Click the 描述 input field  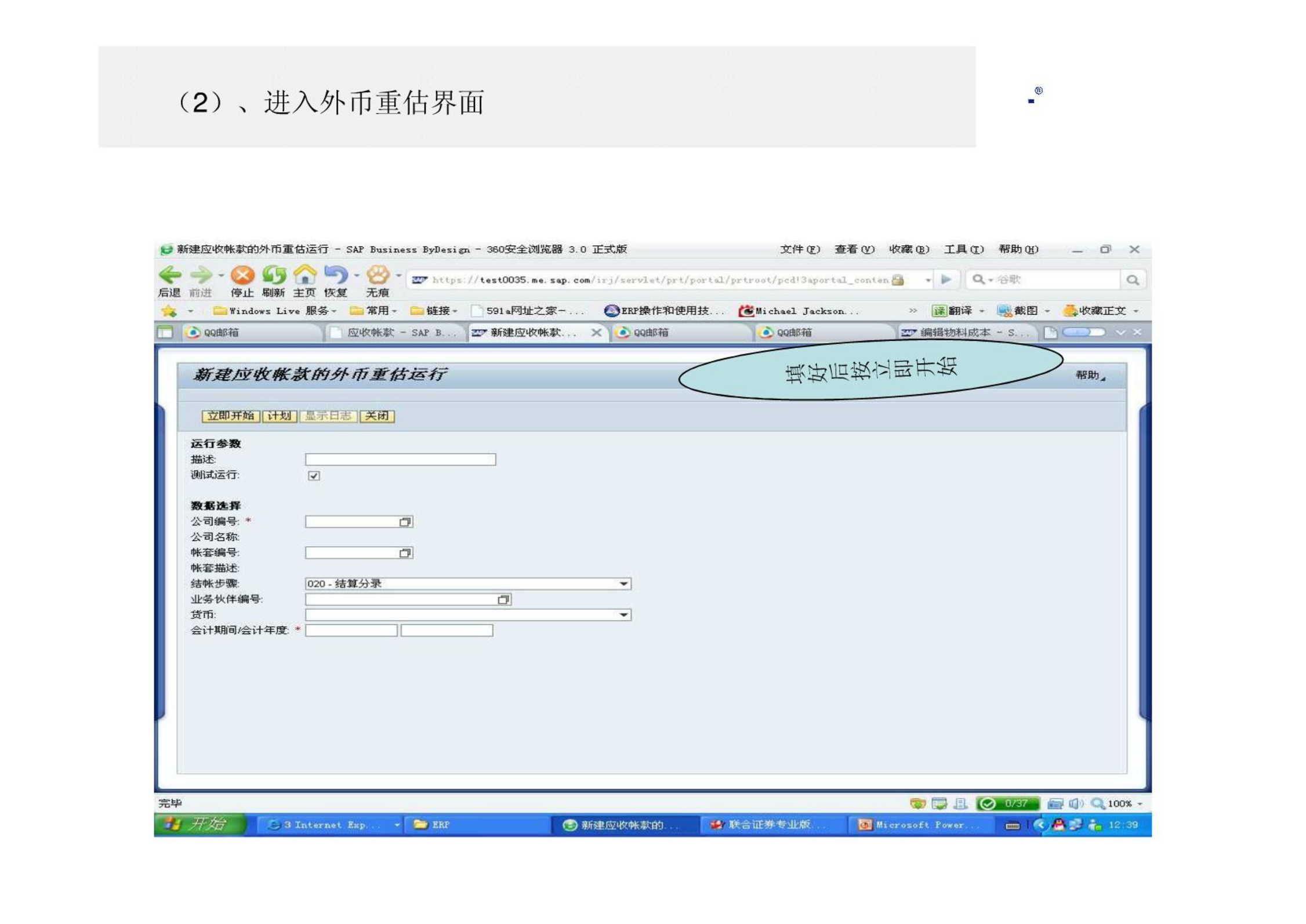pos(400,460)
